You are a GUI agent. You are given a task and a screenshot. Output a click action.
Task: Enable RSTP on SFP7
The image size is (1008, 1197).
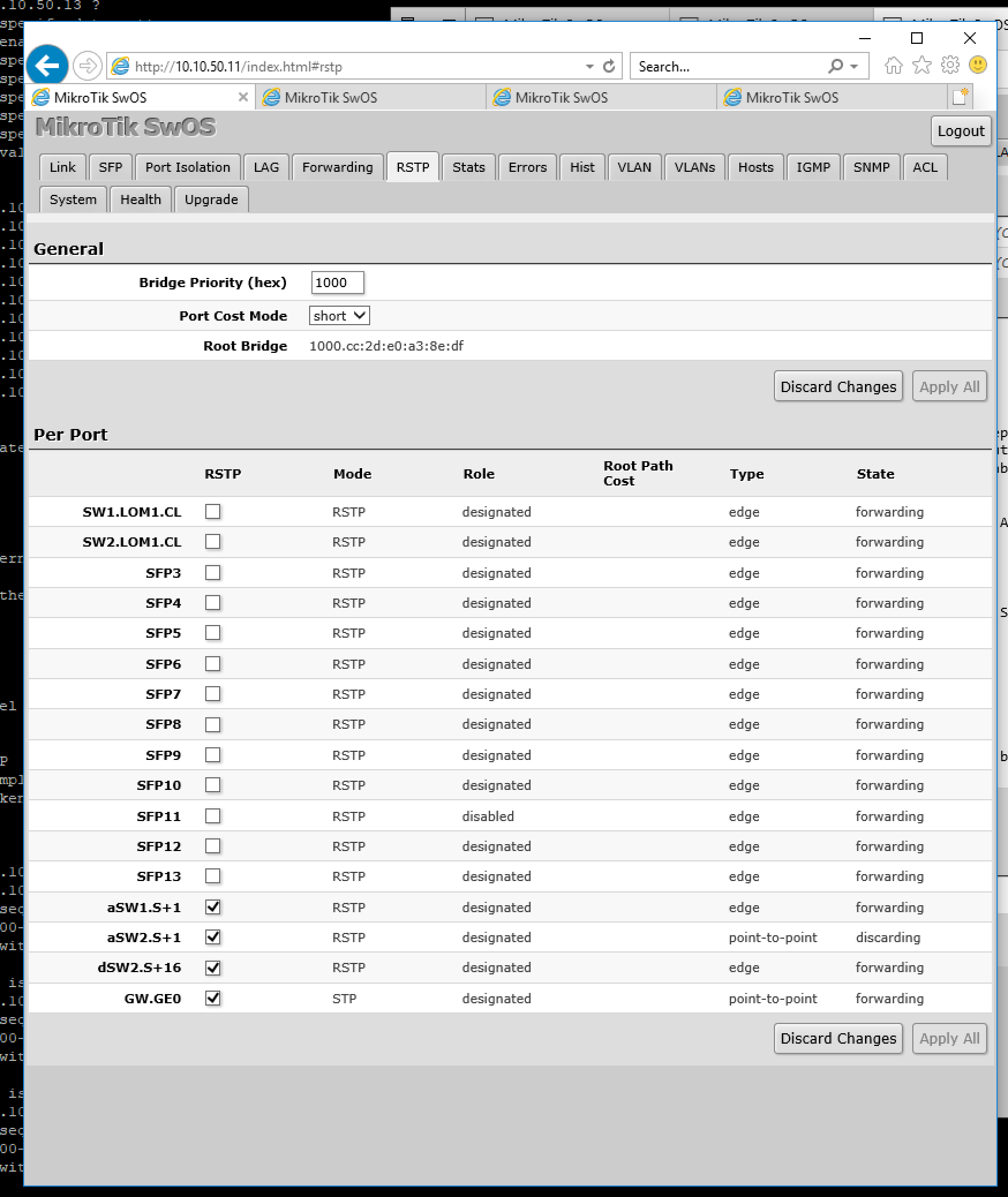click(x=213, y=694)
